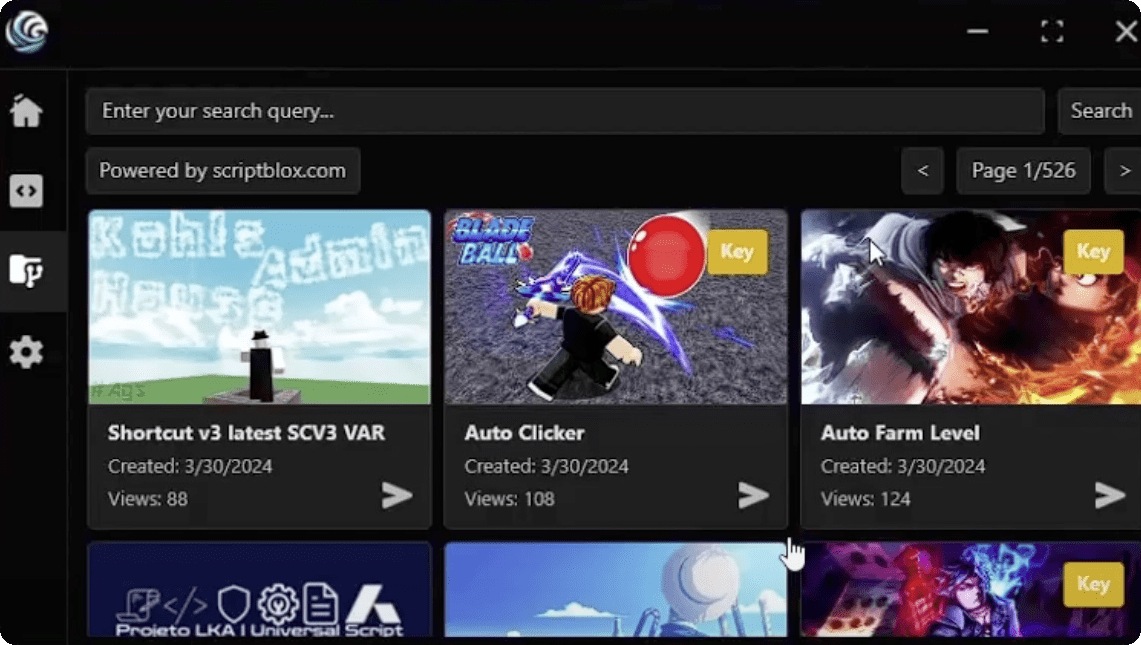1141x645 pixels.
Task: Click the Views: 88 text
Action: 148,499
